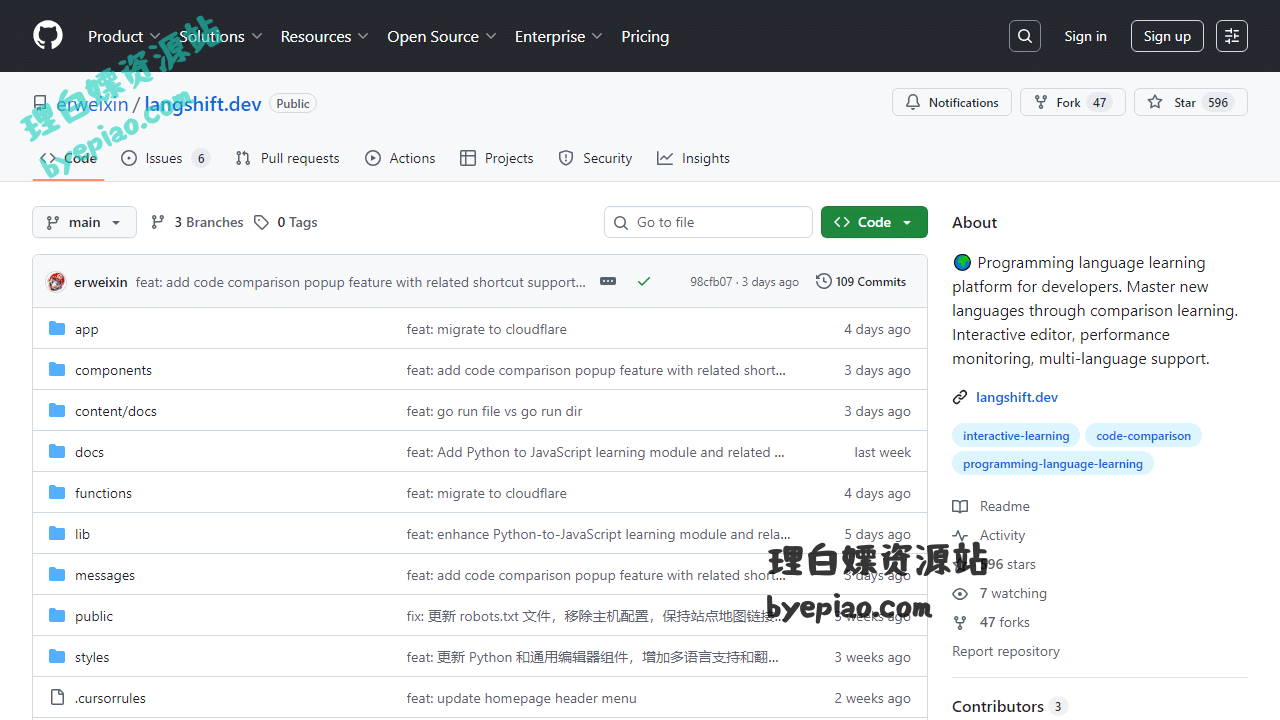Expand the Enterprise menu

[559, 36]
